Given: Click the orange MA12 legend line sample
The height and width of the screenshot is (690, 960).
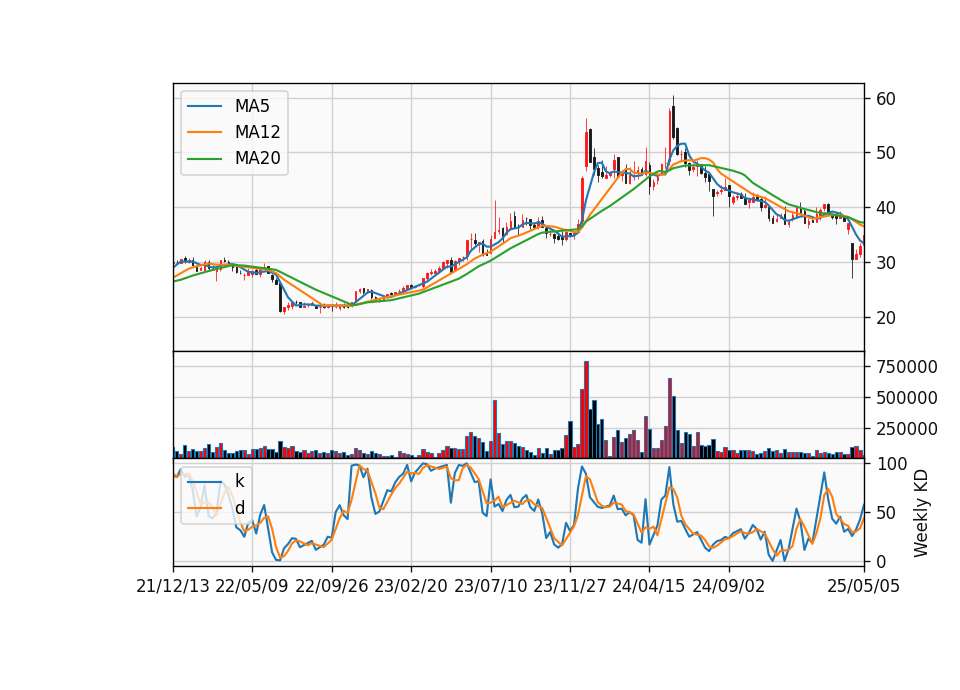Looking at the screenshot, I should pyautogui.click(x=204, y=132).
